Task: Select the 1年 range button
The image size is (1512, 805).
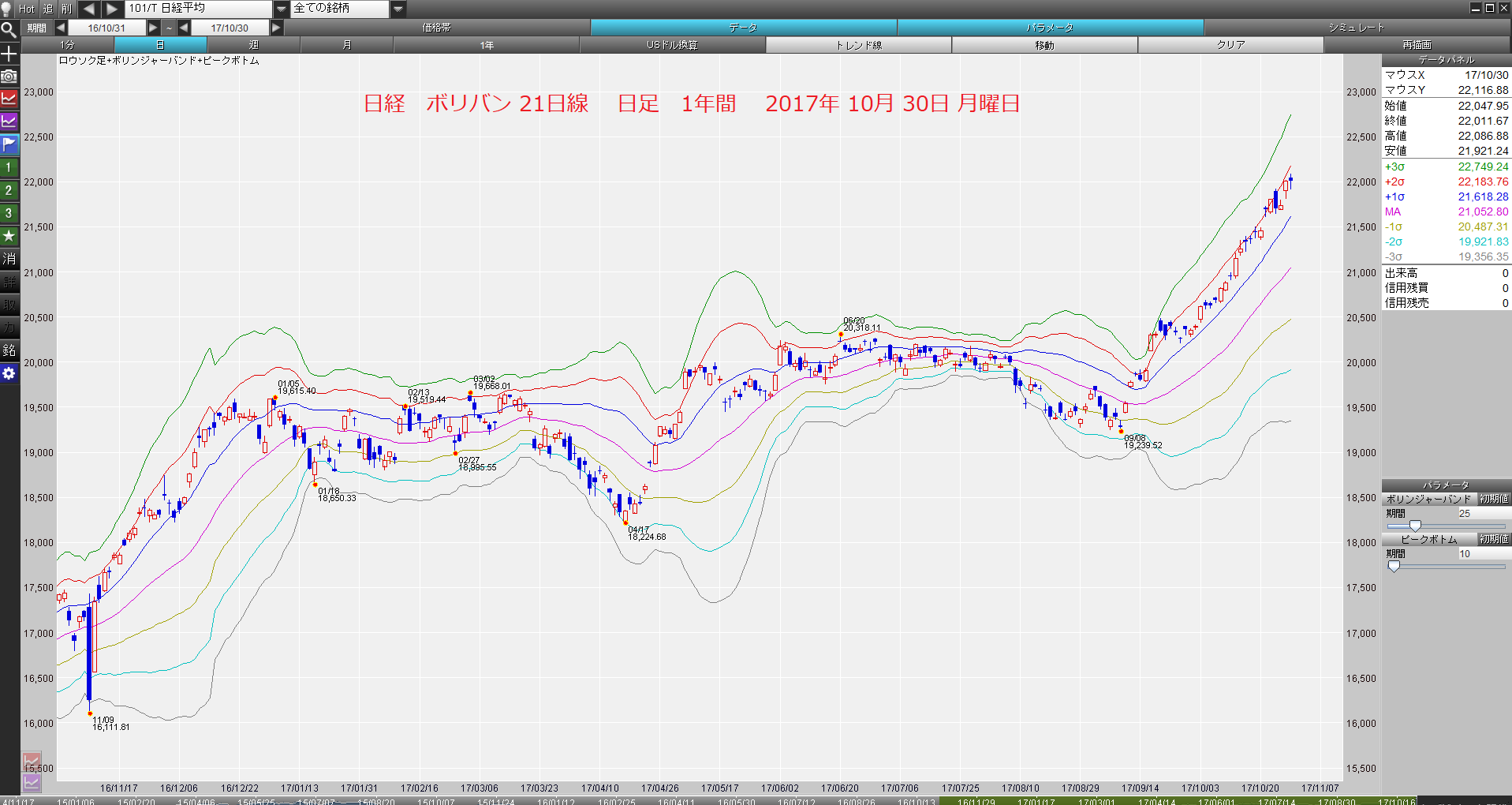Action: [487, 45]
